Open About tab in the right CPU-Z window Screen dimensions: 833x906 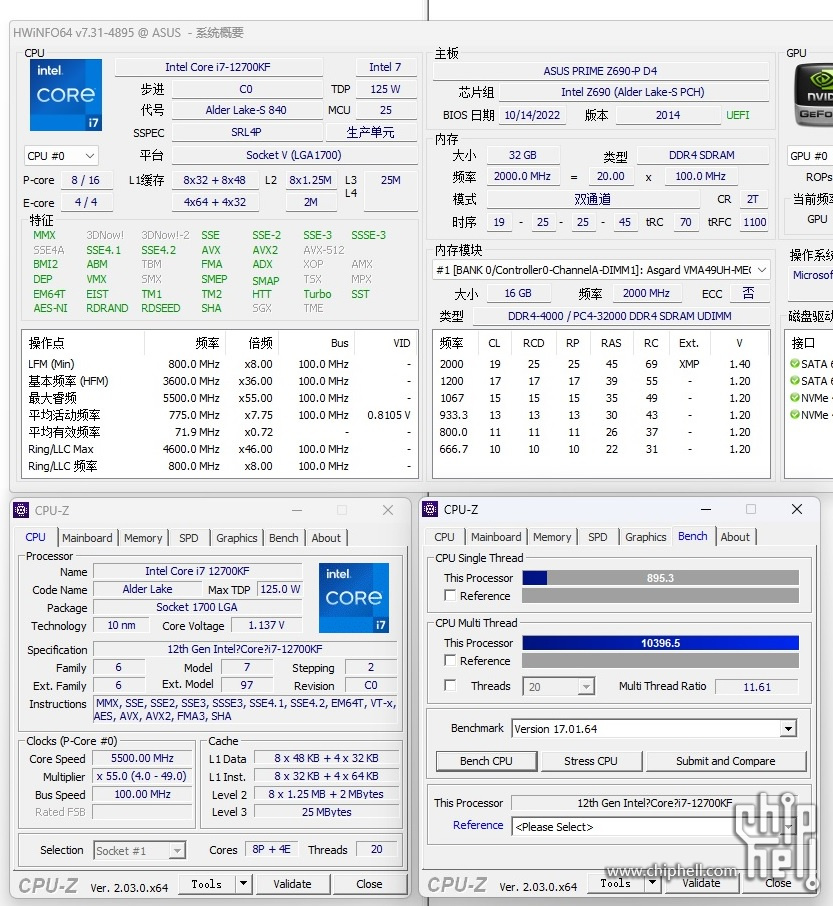click(735, 537)
